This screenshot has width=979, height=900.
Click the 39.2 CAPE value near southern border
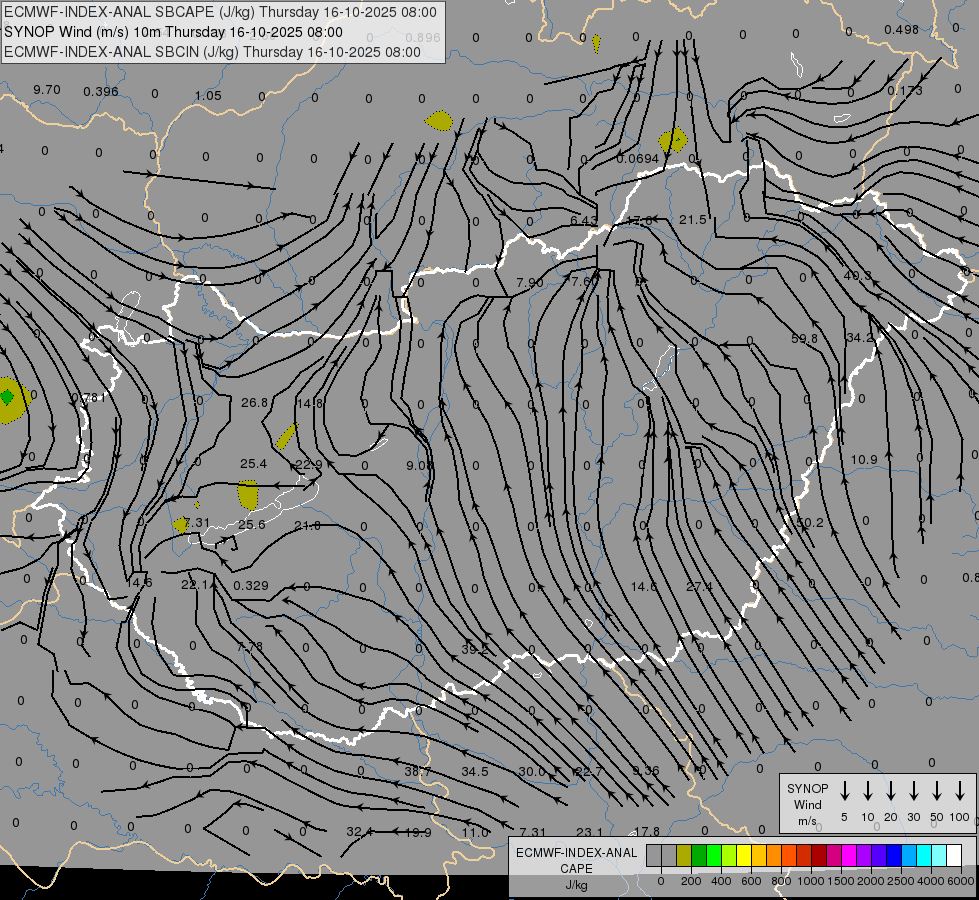[475, 649]
